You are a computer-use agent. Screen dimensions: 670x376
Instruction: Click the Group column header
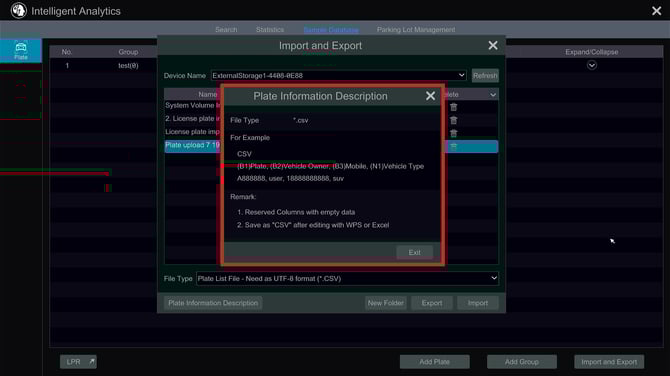(128, 52)
